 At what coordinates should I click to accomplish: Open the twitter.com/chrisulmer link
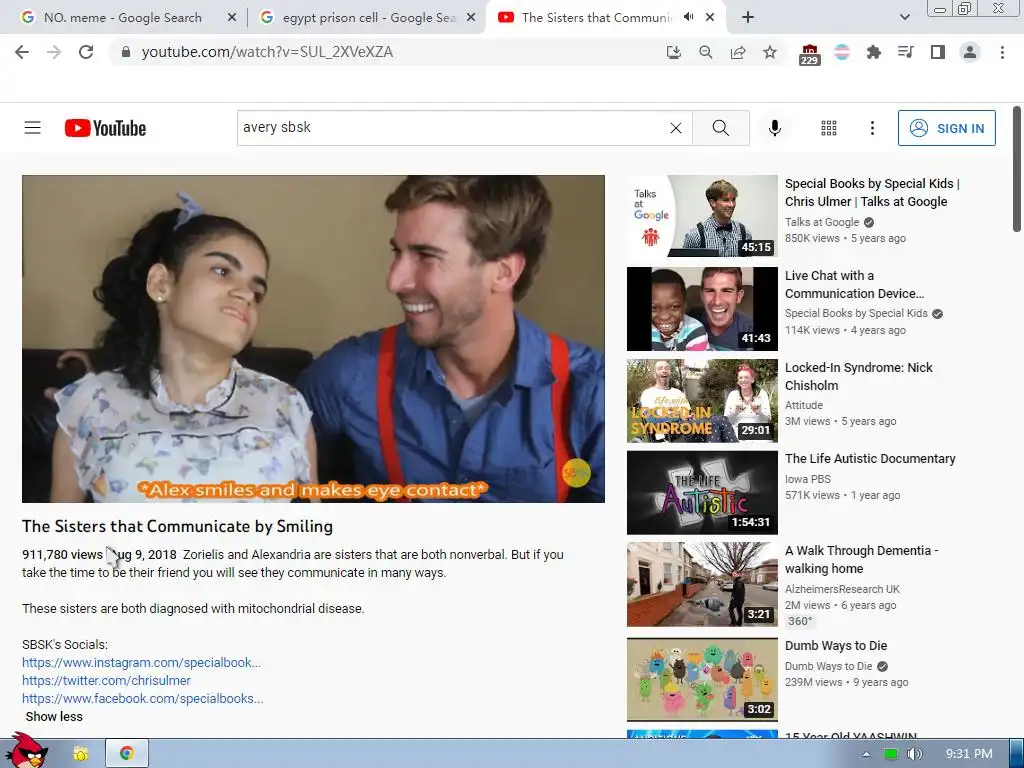[106, 680]
